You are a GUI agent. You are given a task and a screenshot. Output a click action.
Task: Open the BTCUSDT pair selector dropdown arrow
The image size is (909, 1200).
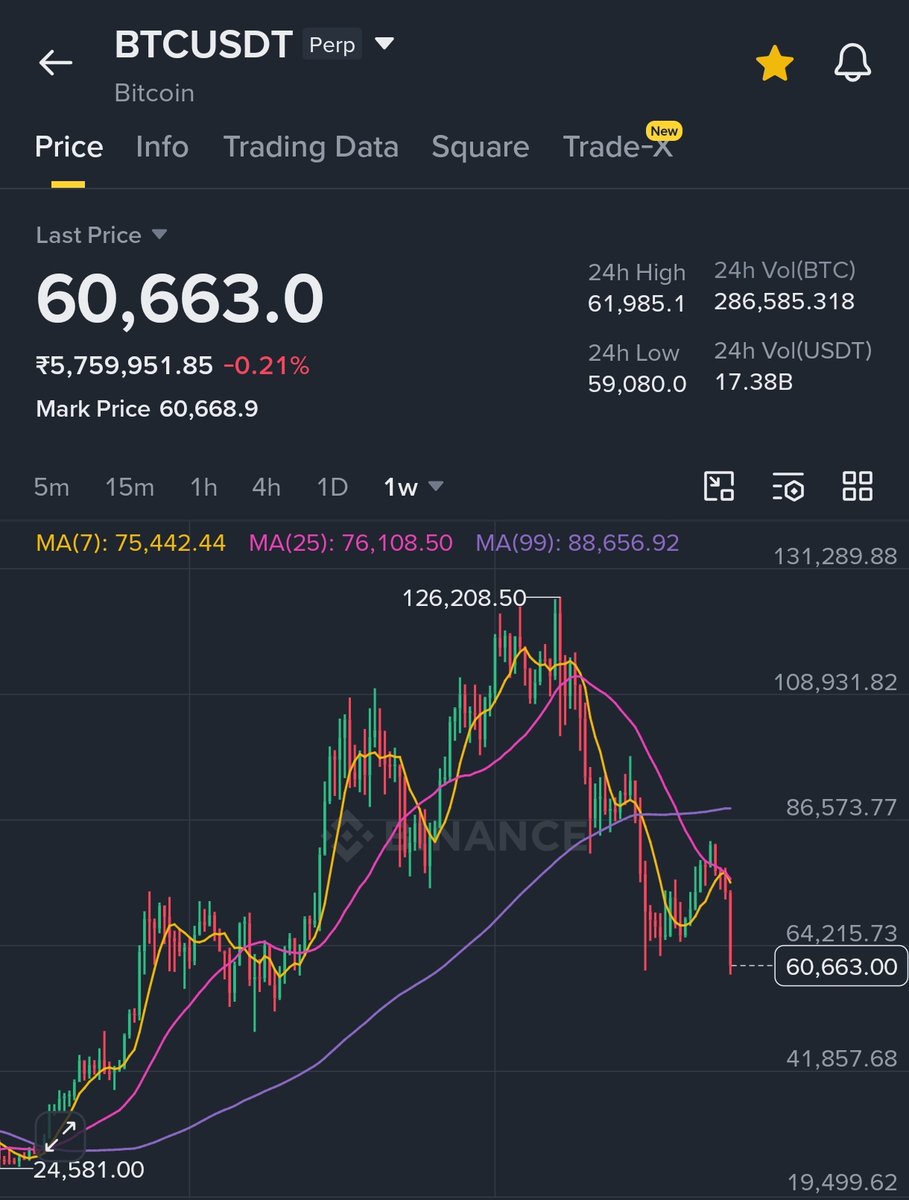click(385, 44)
